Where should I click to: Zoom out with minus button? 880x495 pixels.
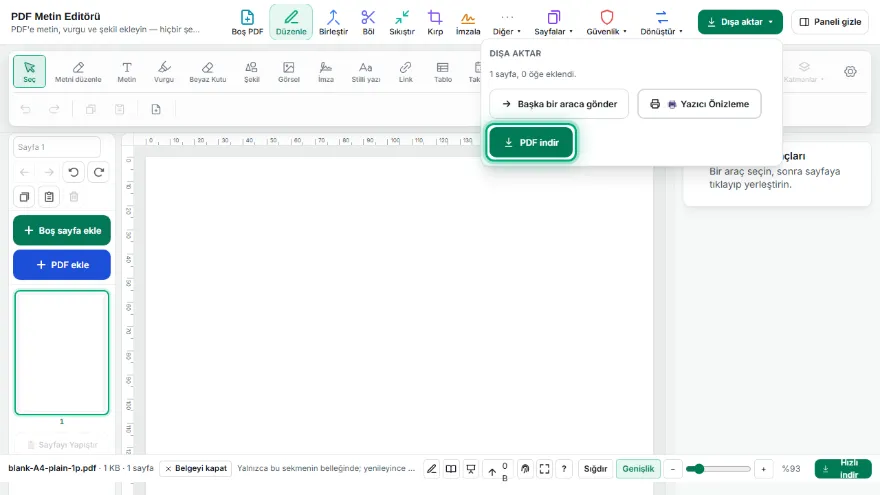[x=672, y=469]
